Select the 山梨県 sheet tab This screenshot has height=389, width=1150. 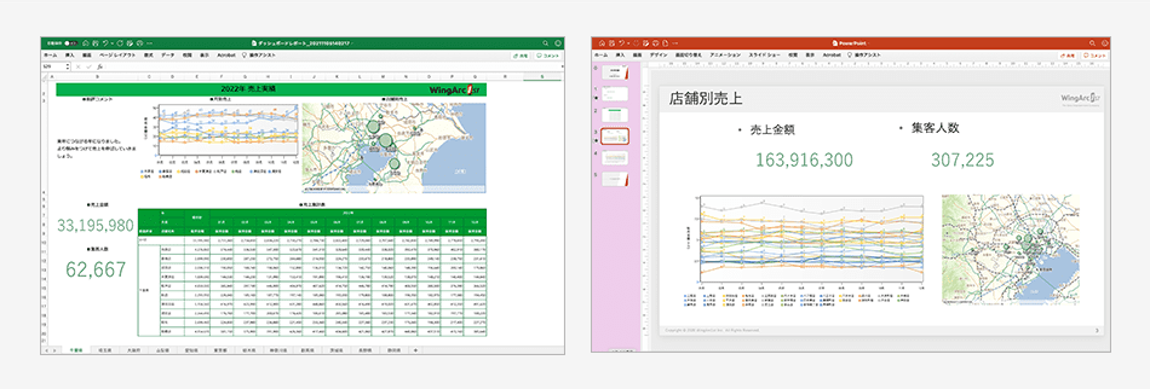tap(163, 350)
